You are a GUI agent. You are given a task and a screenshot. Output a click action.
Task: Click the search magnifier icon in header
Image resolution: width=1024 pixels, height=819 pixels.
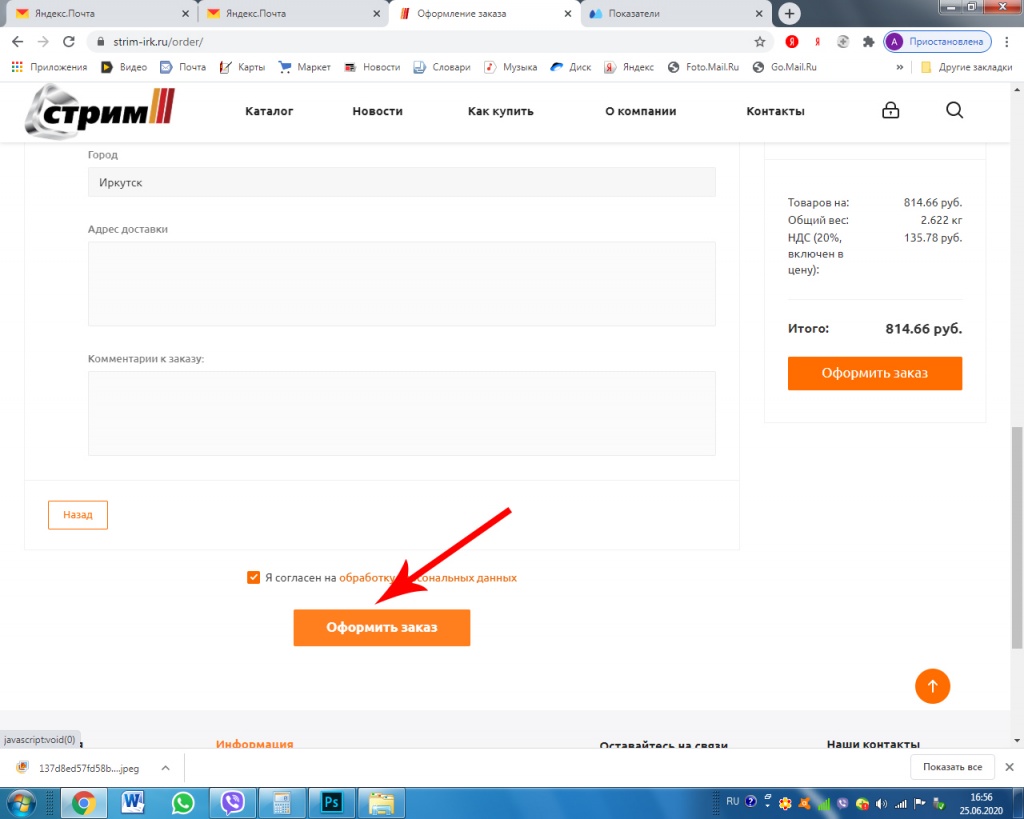(954, 111)
